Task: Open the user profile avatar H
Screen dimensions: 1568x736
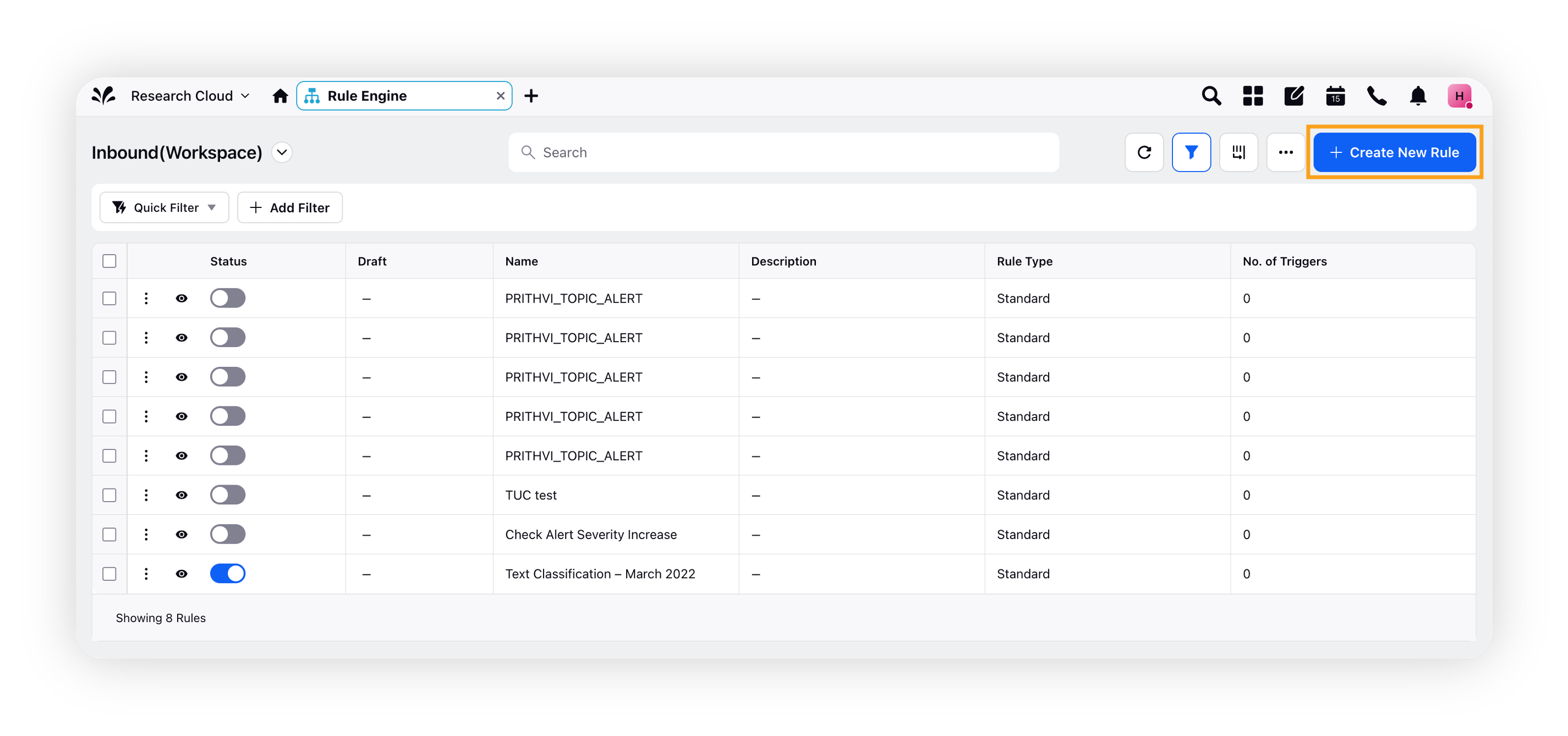Action: point(1460,96)
